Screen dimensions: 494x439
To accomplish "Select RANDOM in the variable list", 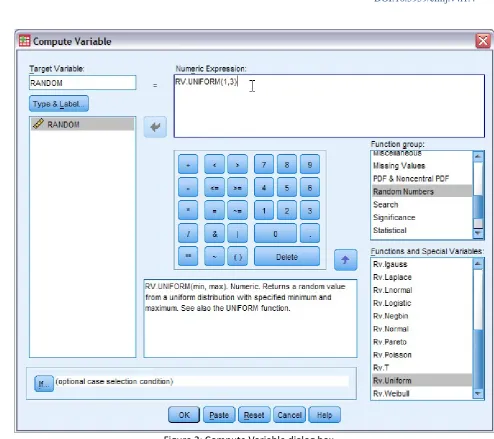I will tap(83, 124).
